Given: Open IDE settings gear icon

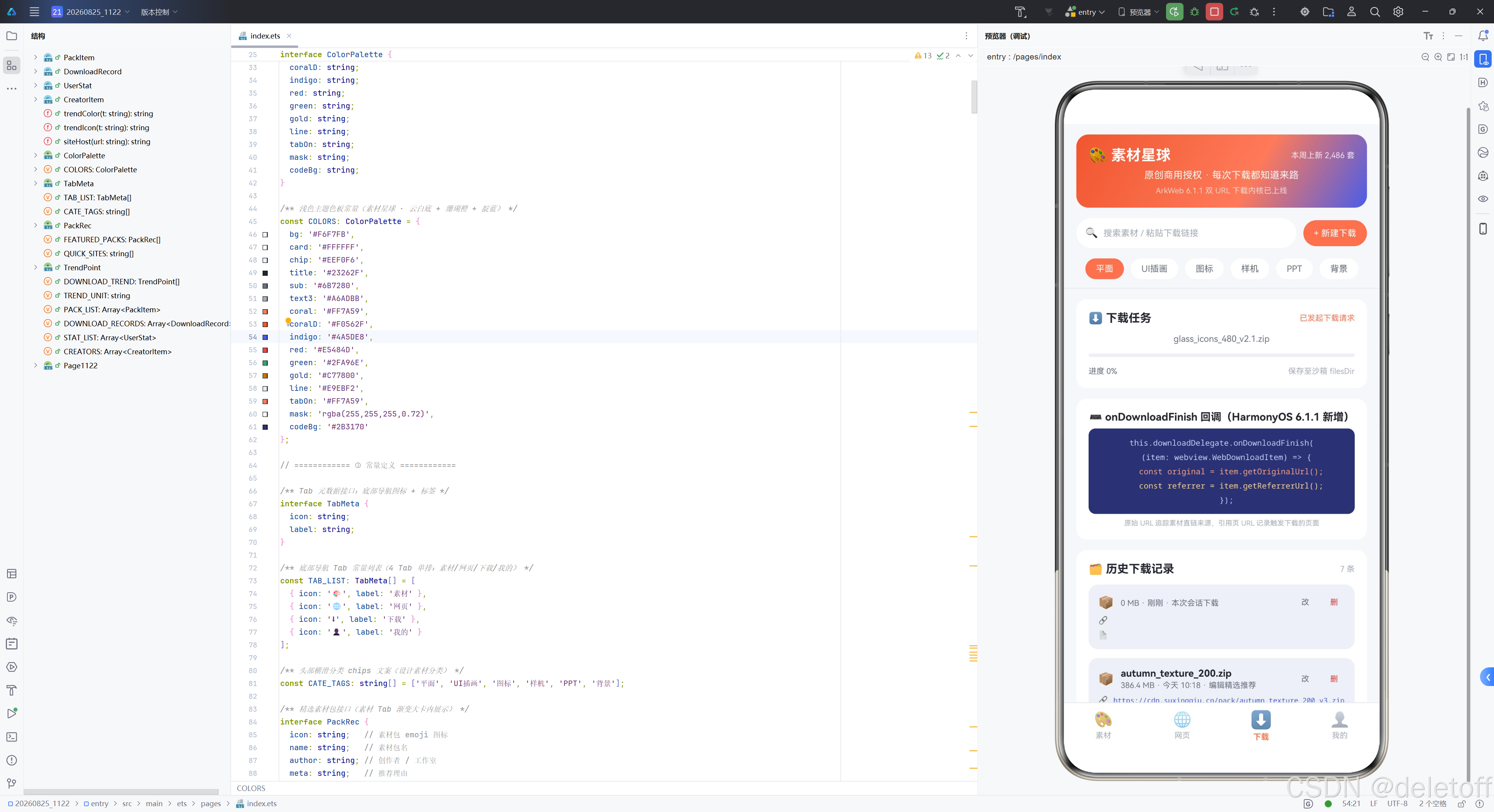Looking at the screenshot, I should pos(1398,12).
